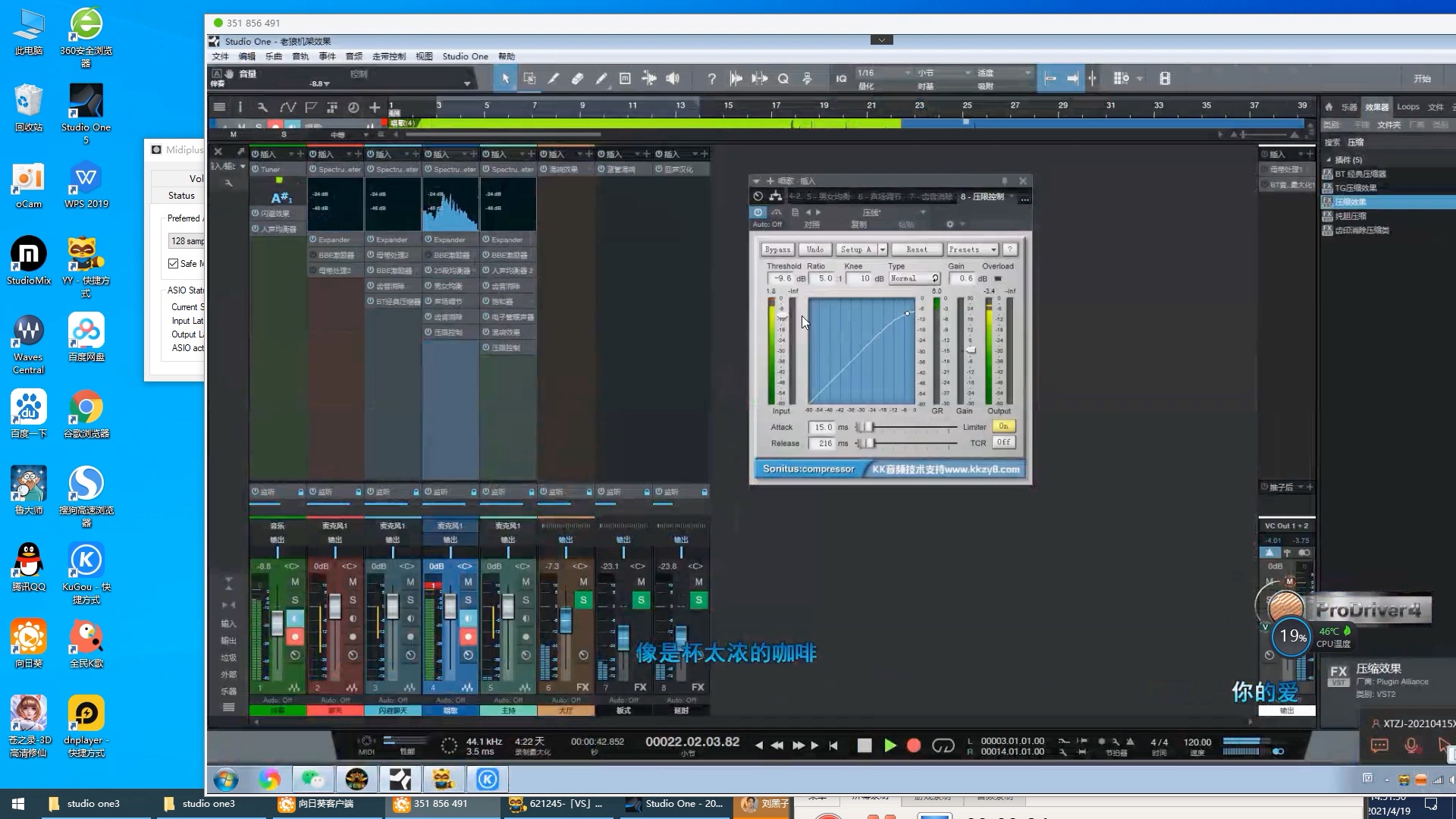This screenshot has height=819, width=1456.
Task: Open the Presets dropdown in the compressor
Action: pos(971,249)
